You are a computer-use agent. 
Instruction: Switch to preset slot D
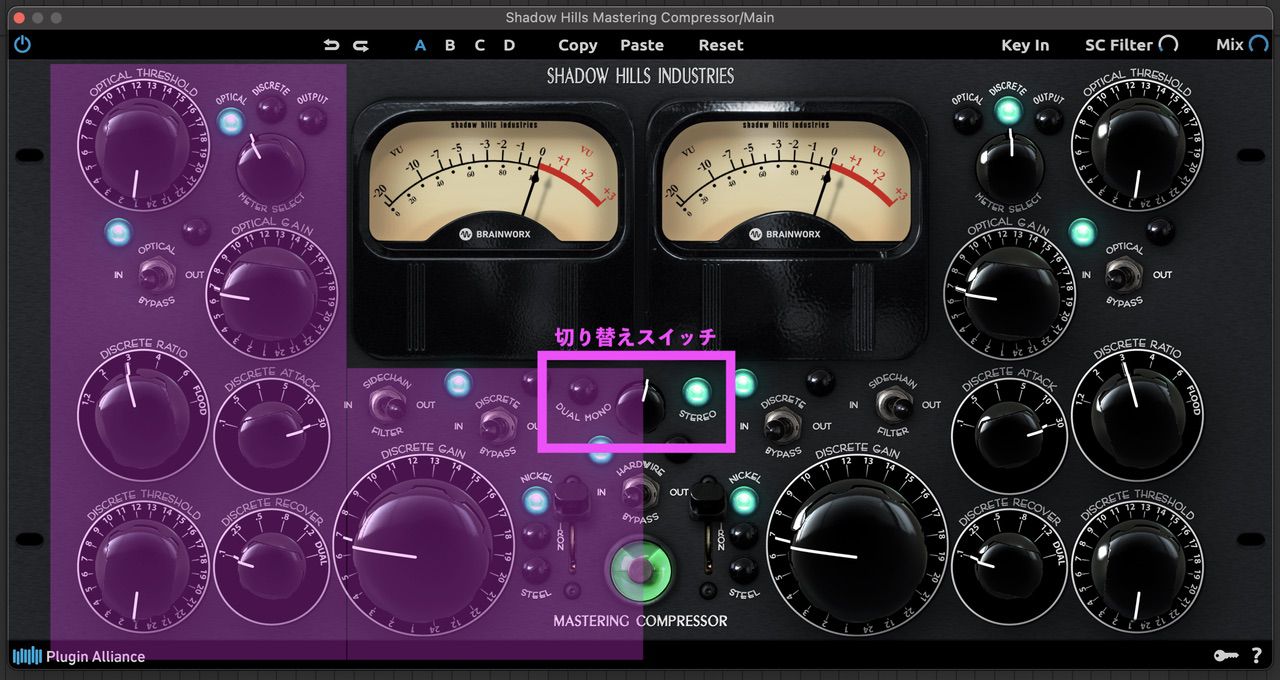coord(509,45)
